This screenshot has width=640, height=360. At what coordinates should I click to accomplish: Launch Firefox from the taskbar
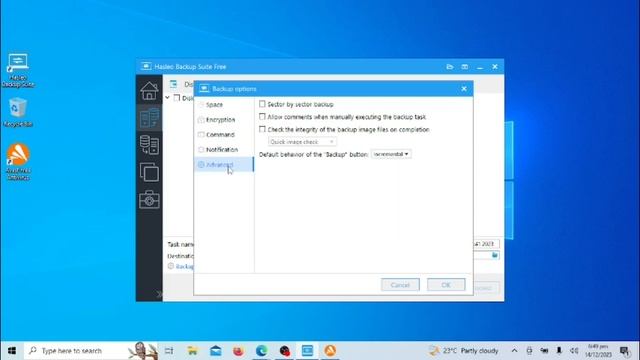(238, 351)
